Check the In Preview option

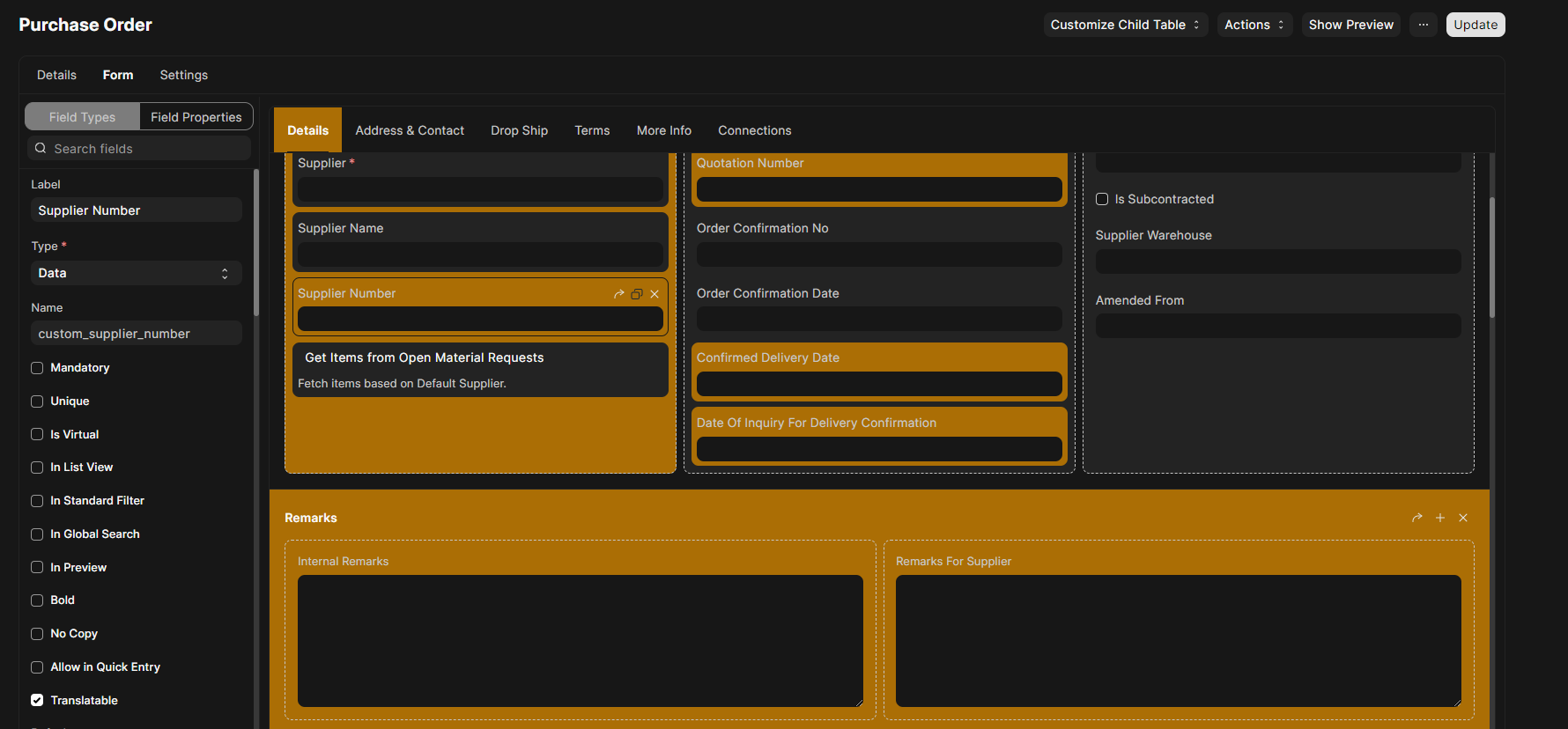37,568
